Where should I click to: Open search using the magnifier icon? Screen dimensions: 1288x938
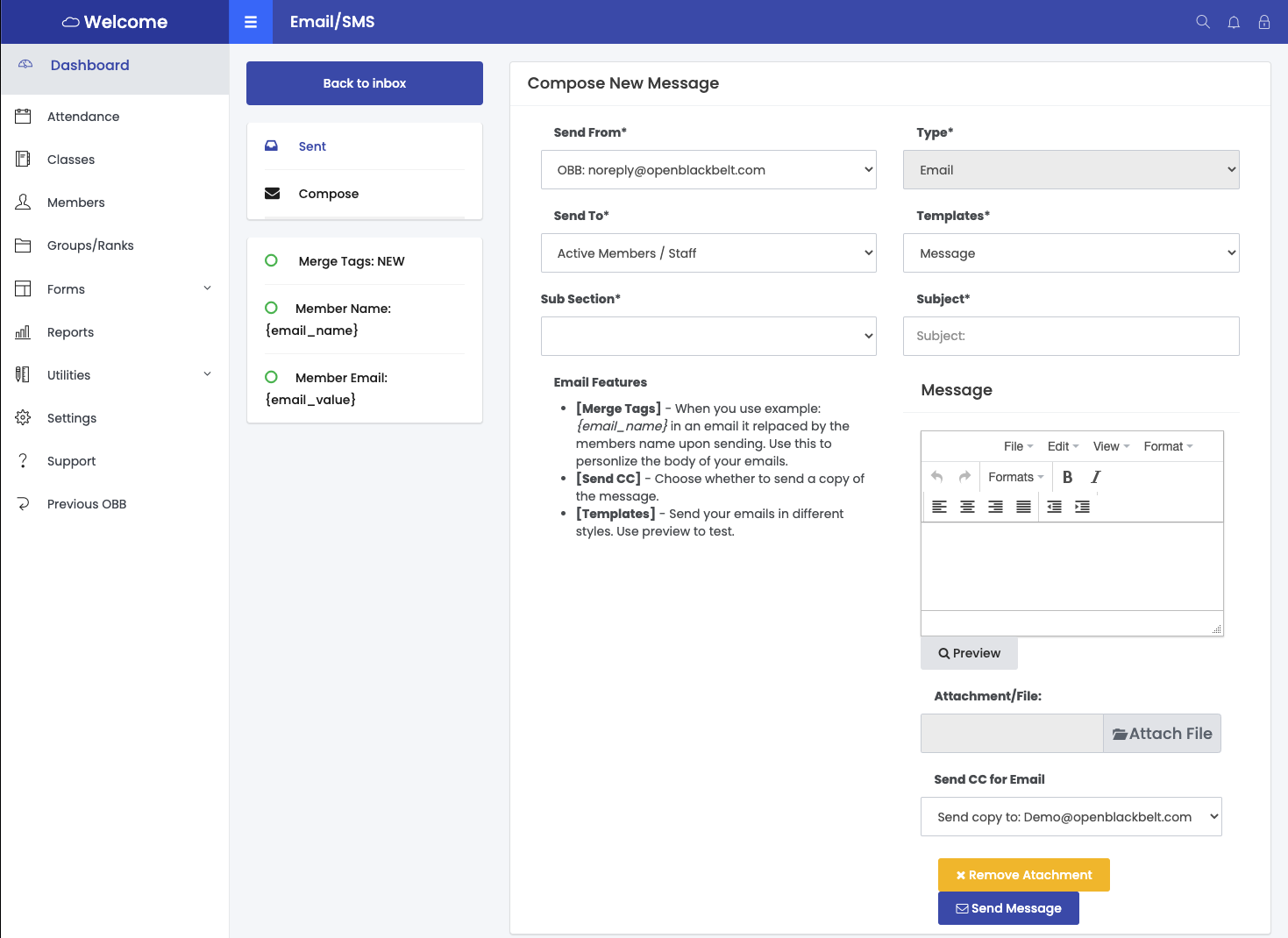click(x=1203, y=22)
